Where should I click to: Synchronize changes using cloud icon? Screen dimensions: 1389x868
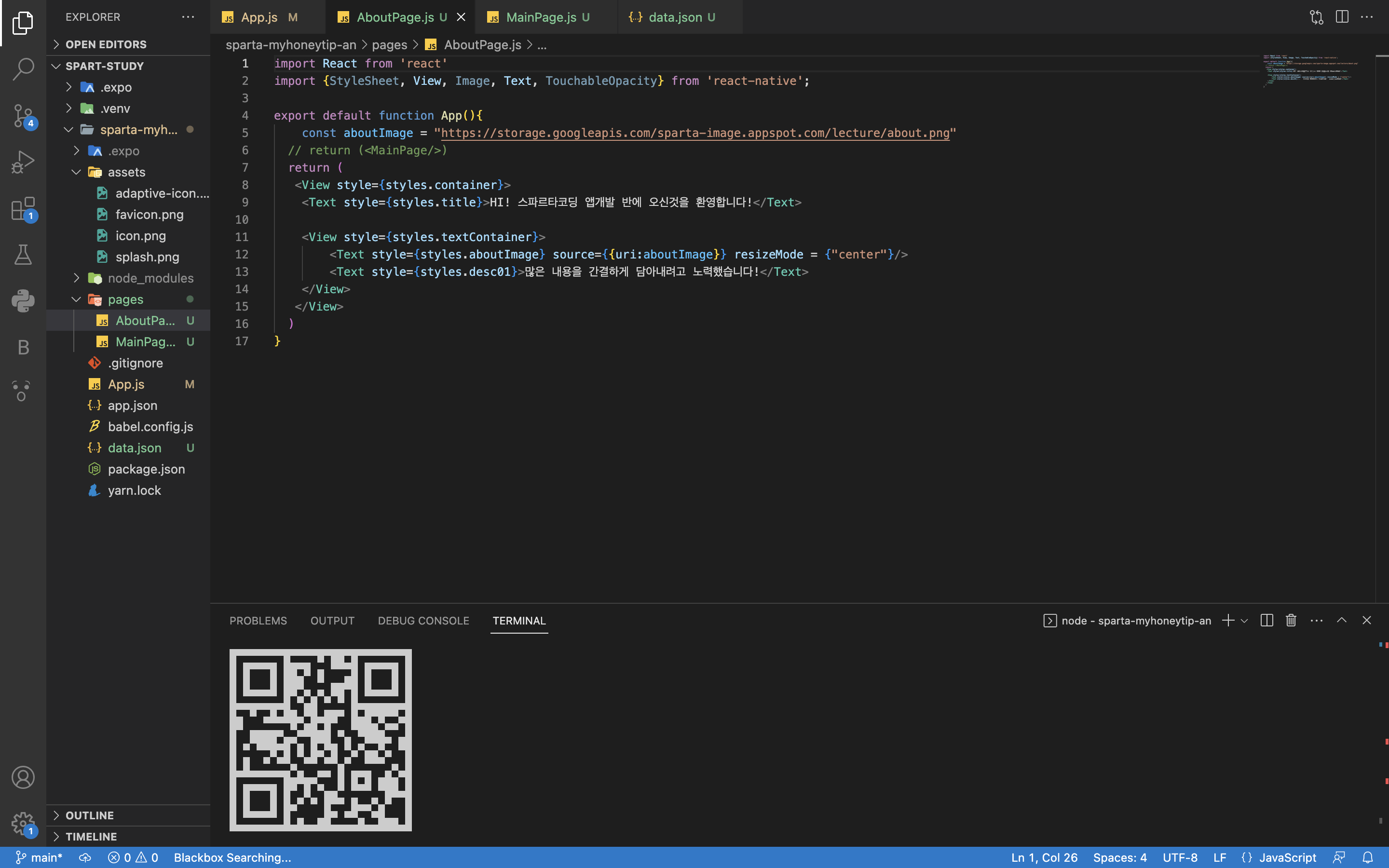(x=85, y=858)
